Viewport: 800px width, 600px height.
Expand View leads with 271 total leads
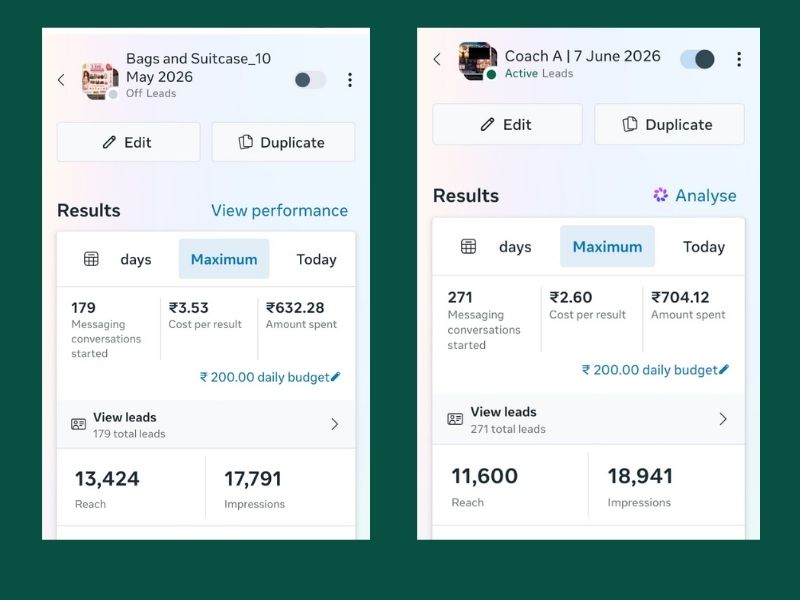pyautogui.click(x=588, y=419)
